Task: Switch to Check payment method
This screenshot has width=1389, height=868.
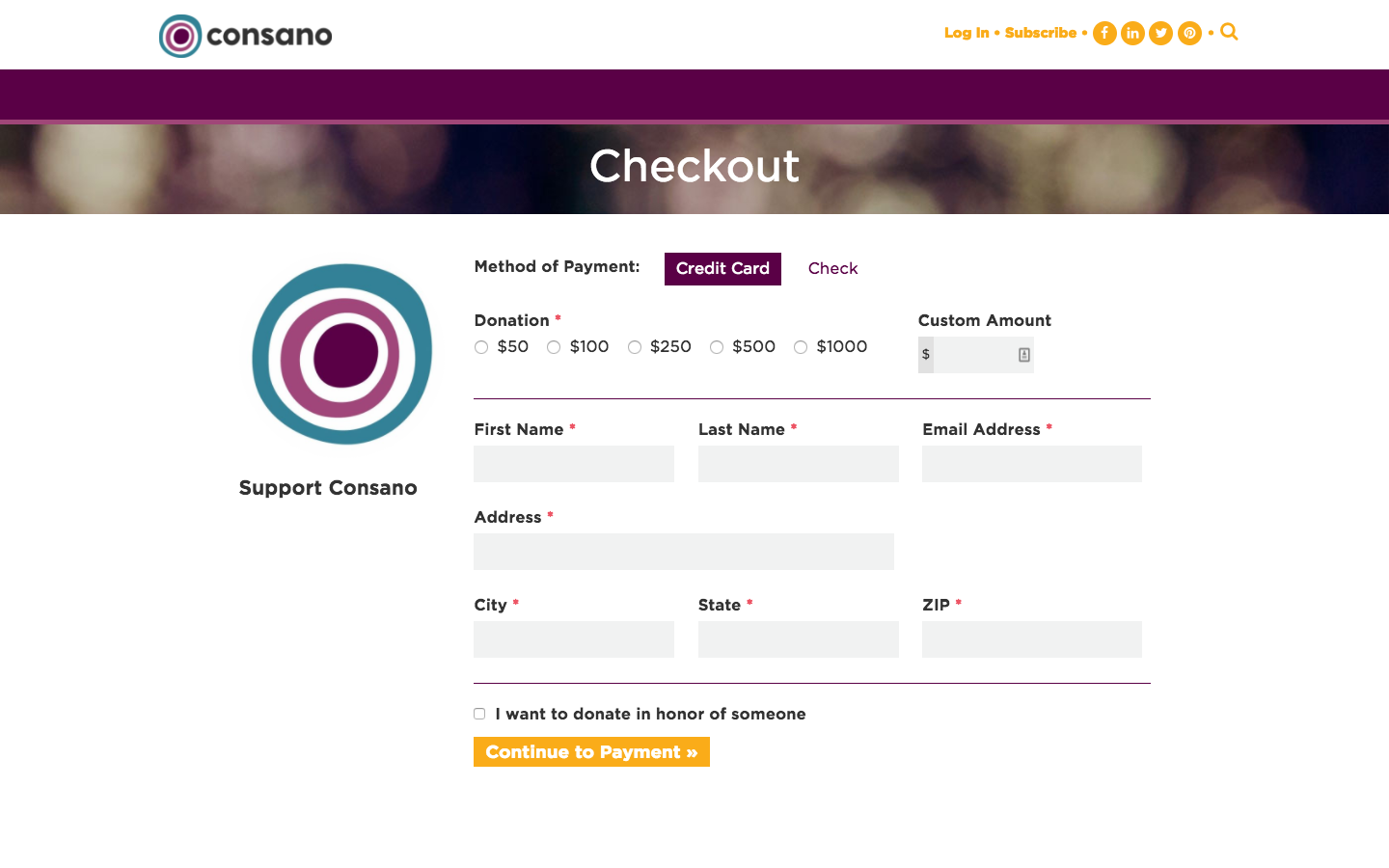Action: click(x=832, y=269)
